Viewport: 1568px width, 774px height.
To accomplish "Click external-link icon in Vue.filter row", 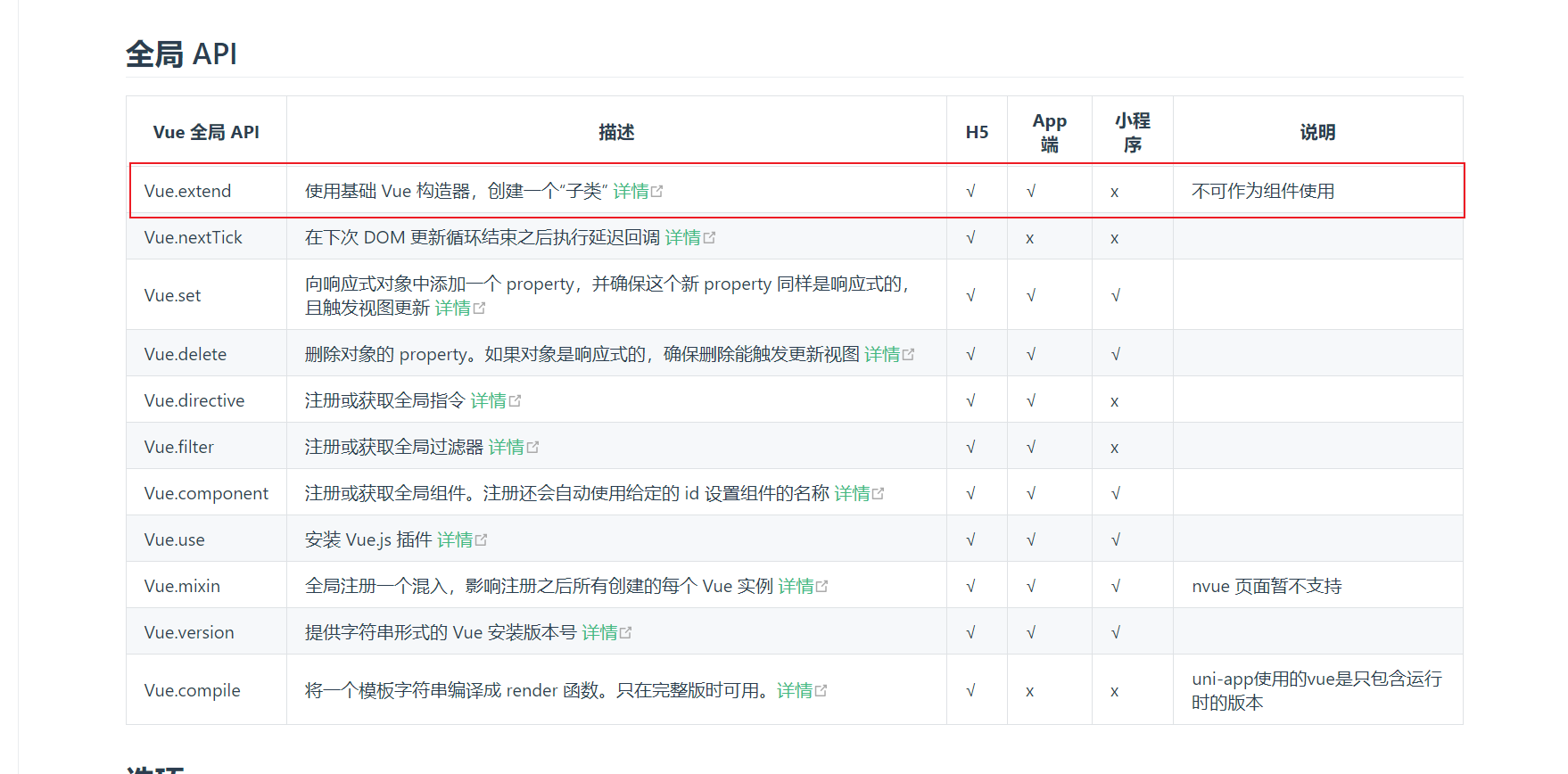I will pos(532,448).
